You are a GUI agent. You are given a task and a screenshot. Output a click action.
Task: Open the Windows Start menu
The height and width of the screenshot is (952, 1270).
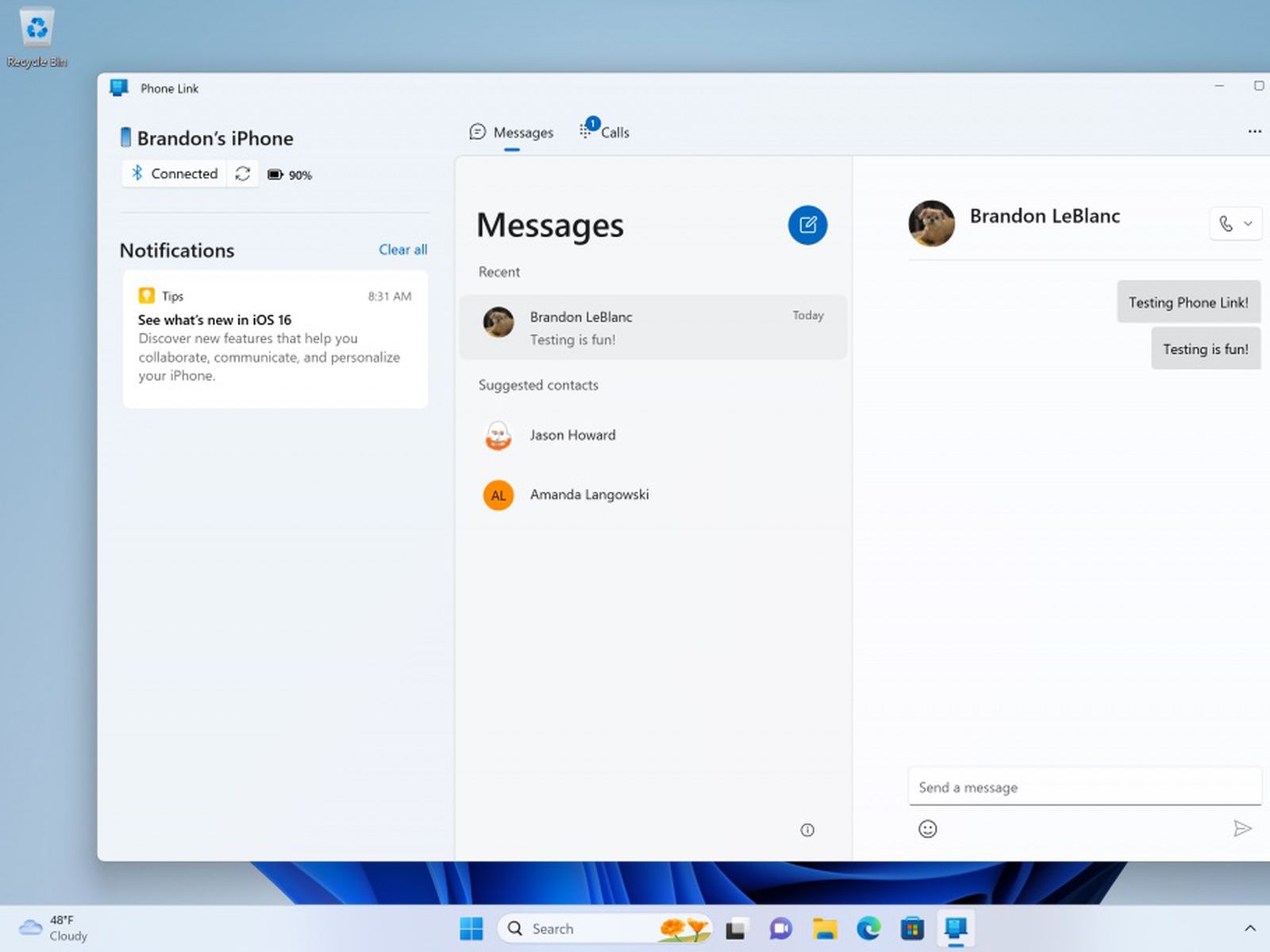pos(471,928)
